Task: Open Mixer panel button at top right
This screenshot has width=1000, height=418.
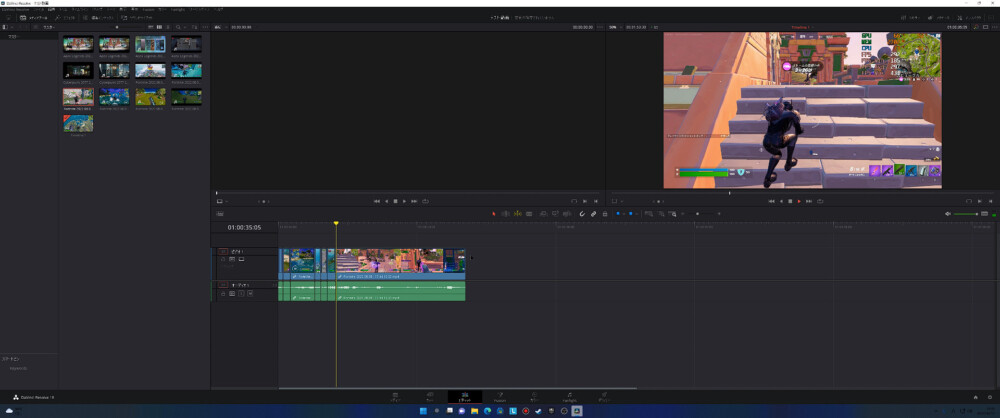Action: (x=911, y=18)
